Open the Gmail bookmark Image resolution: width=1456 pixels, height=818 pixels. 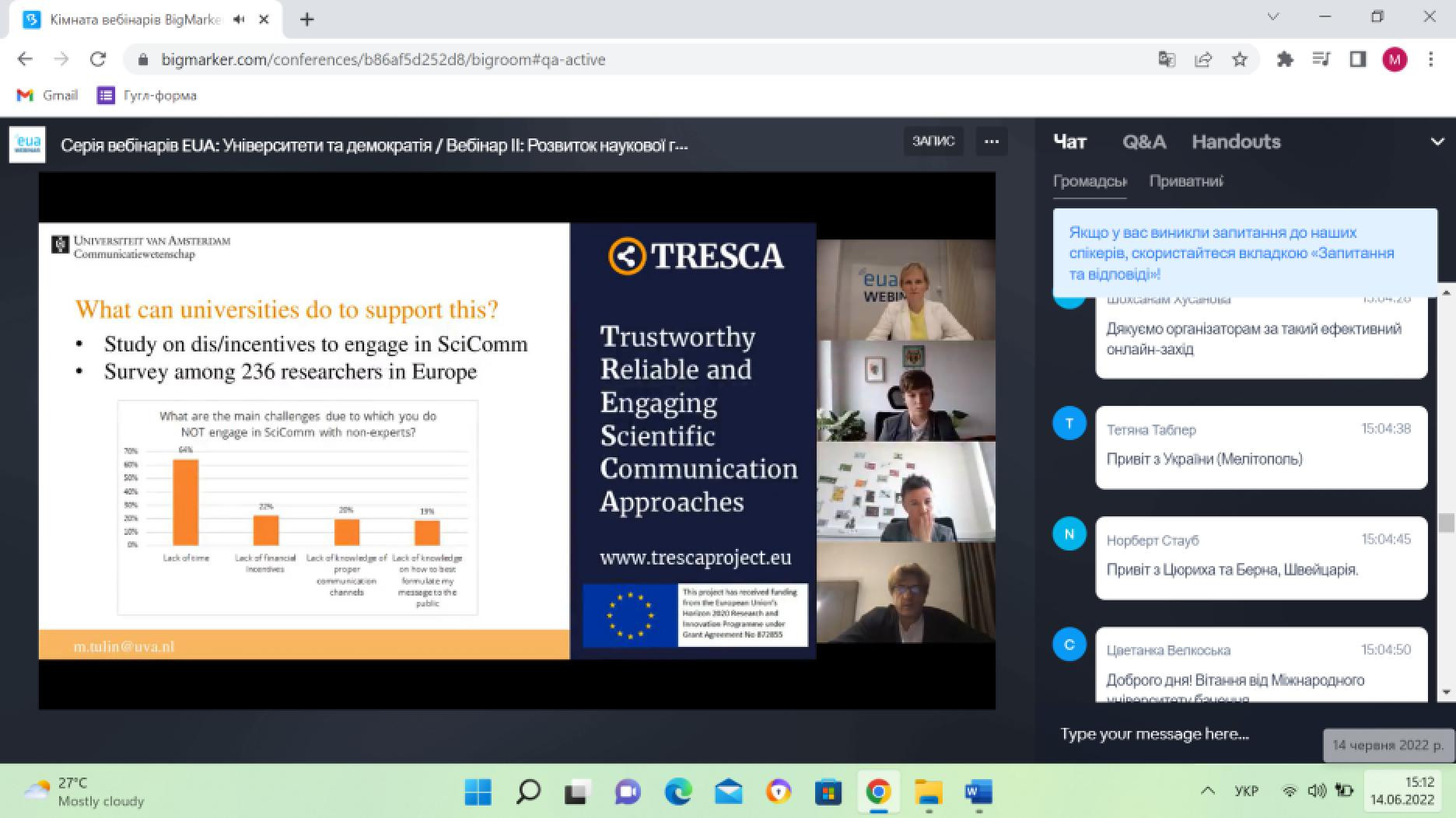point(47,95)
